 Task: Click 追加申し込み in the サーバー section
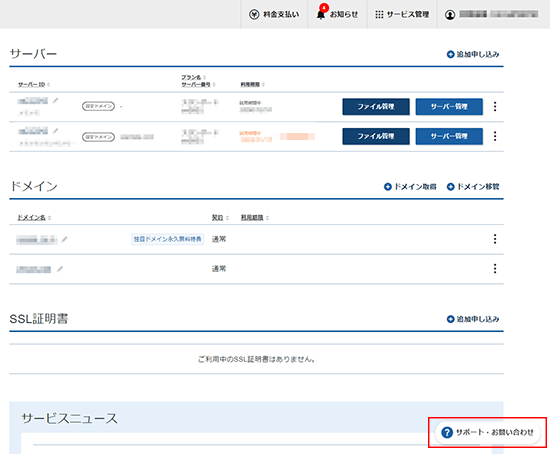(x=473, y=54)
